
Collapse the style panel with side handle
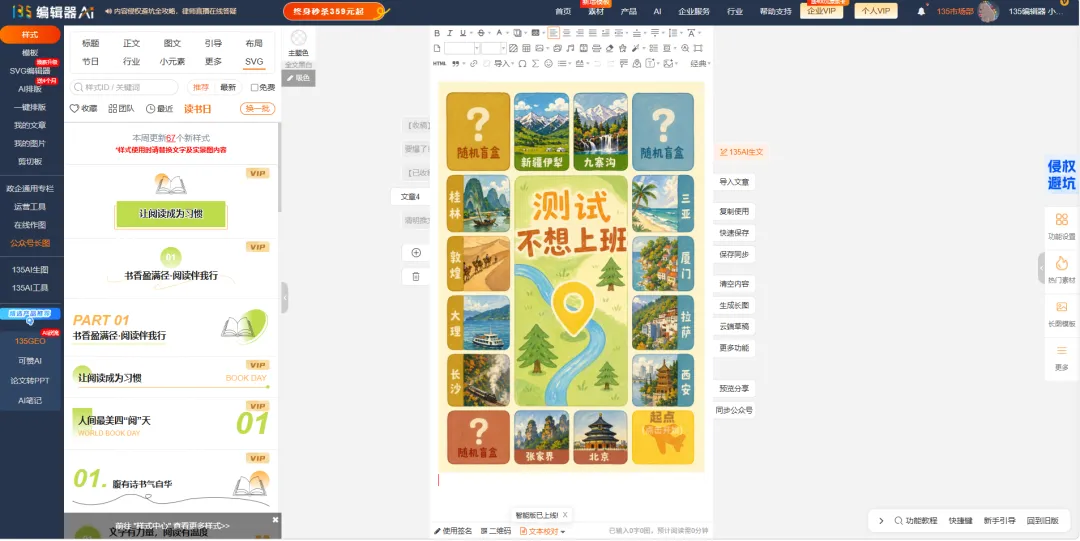(x=284, y=298)
